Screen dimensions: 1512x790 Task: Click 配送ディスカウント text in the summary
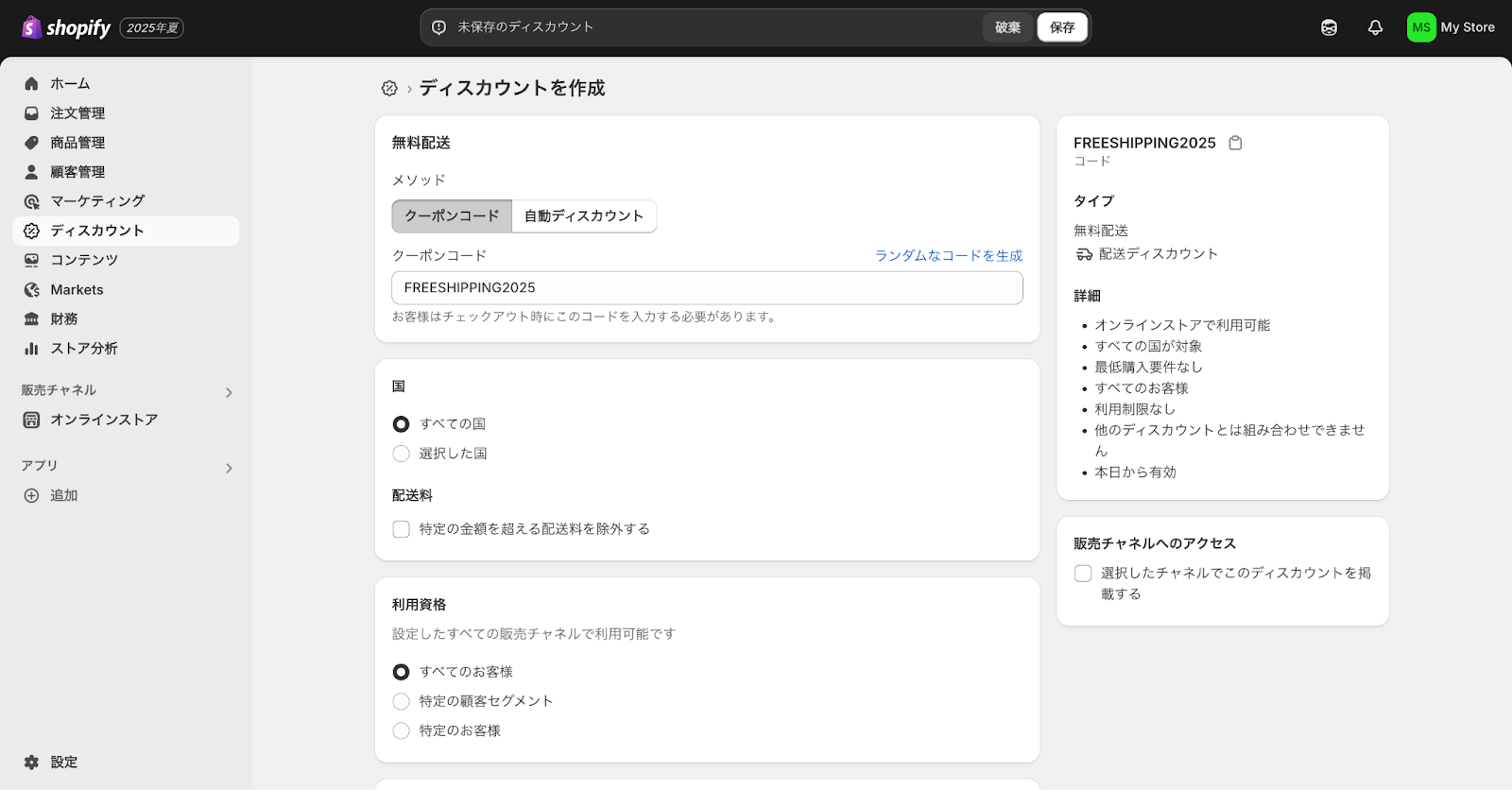point(1159,254)
